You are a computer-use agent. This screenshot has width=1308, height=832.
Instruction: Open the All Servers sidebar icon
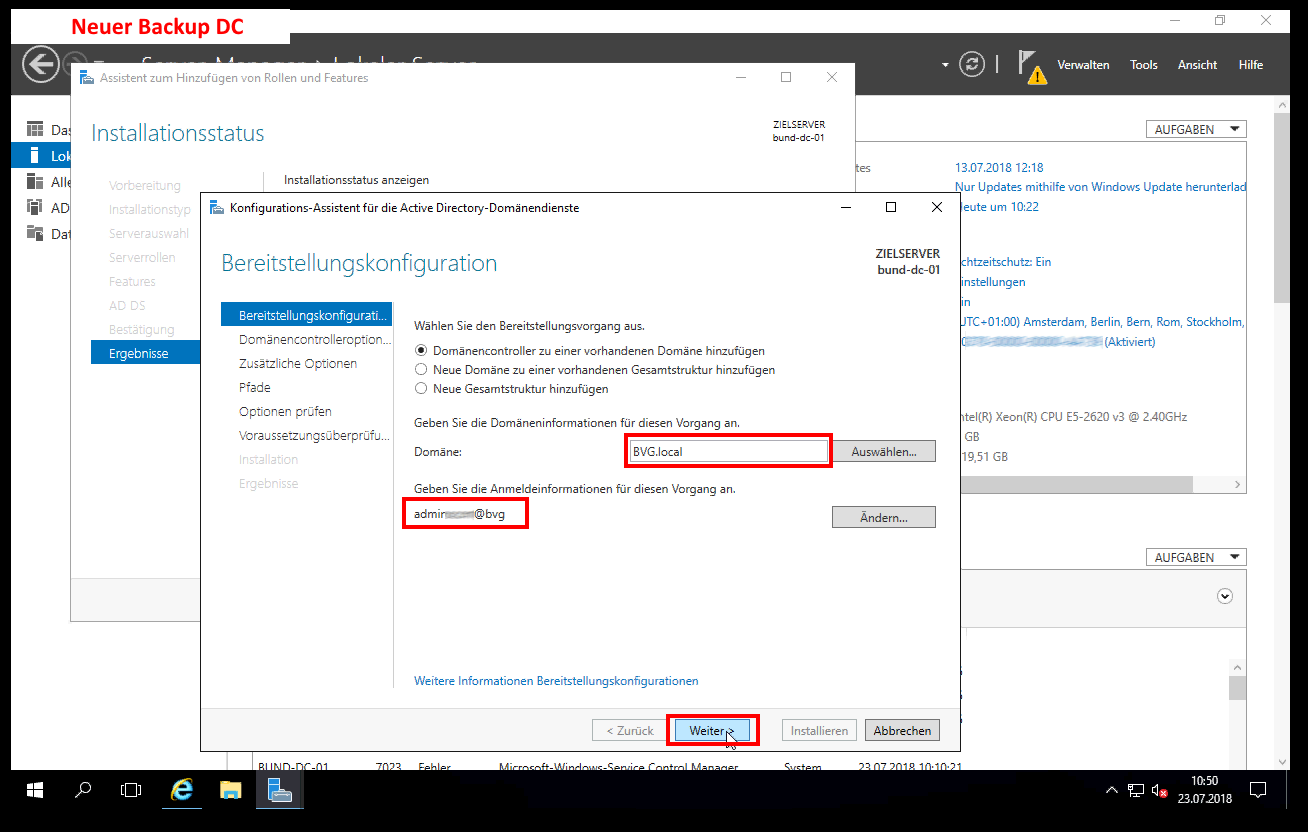35,182
